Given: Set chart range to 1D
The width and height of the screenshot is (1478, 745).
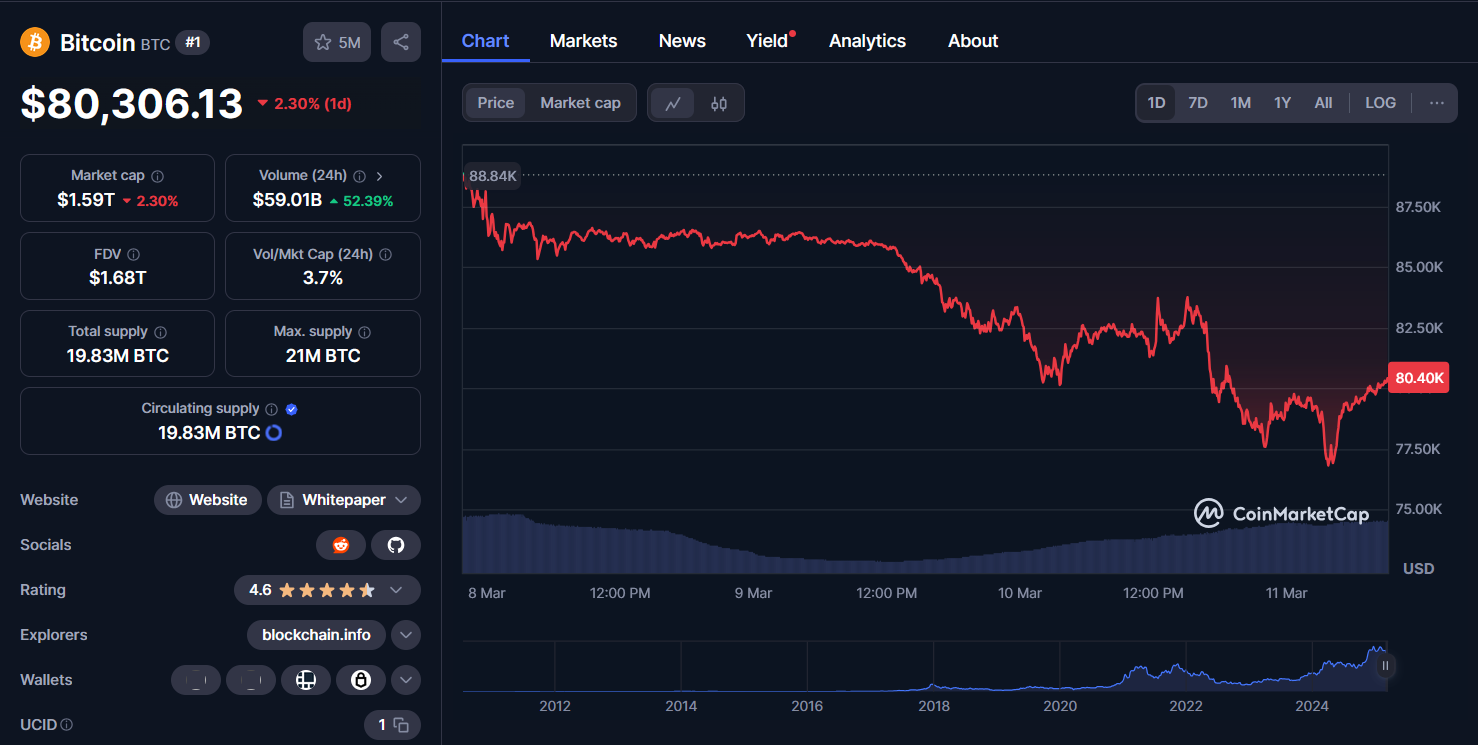Looking at the screenshot, I should pos(1156,103).
